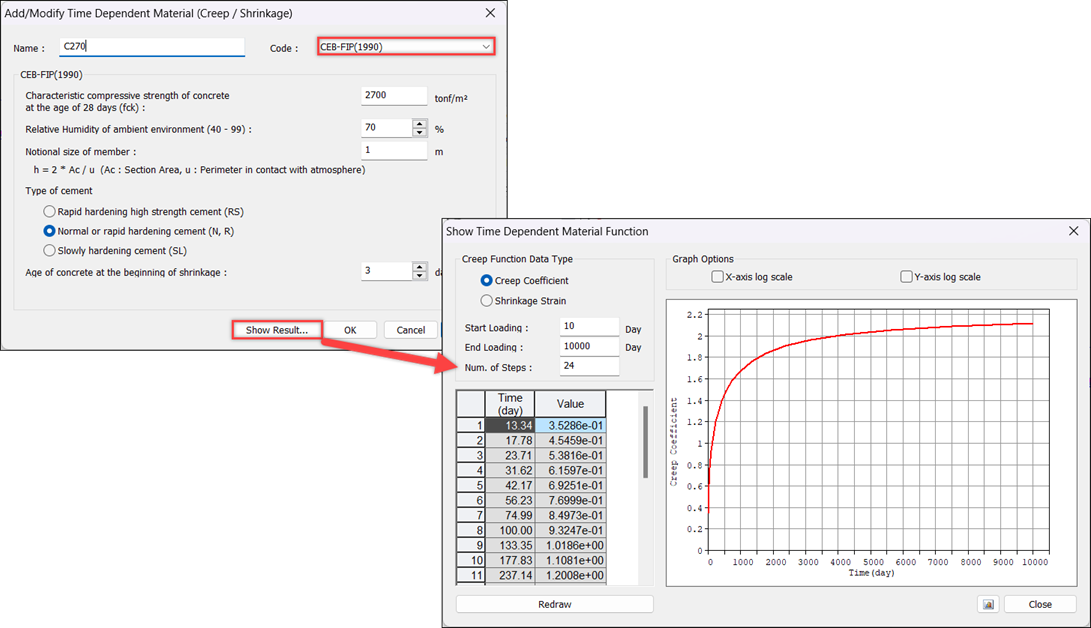Click the Start Loading field showing 10
The width and height of the screenshot is (1091, 628).
point(589,326)
